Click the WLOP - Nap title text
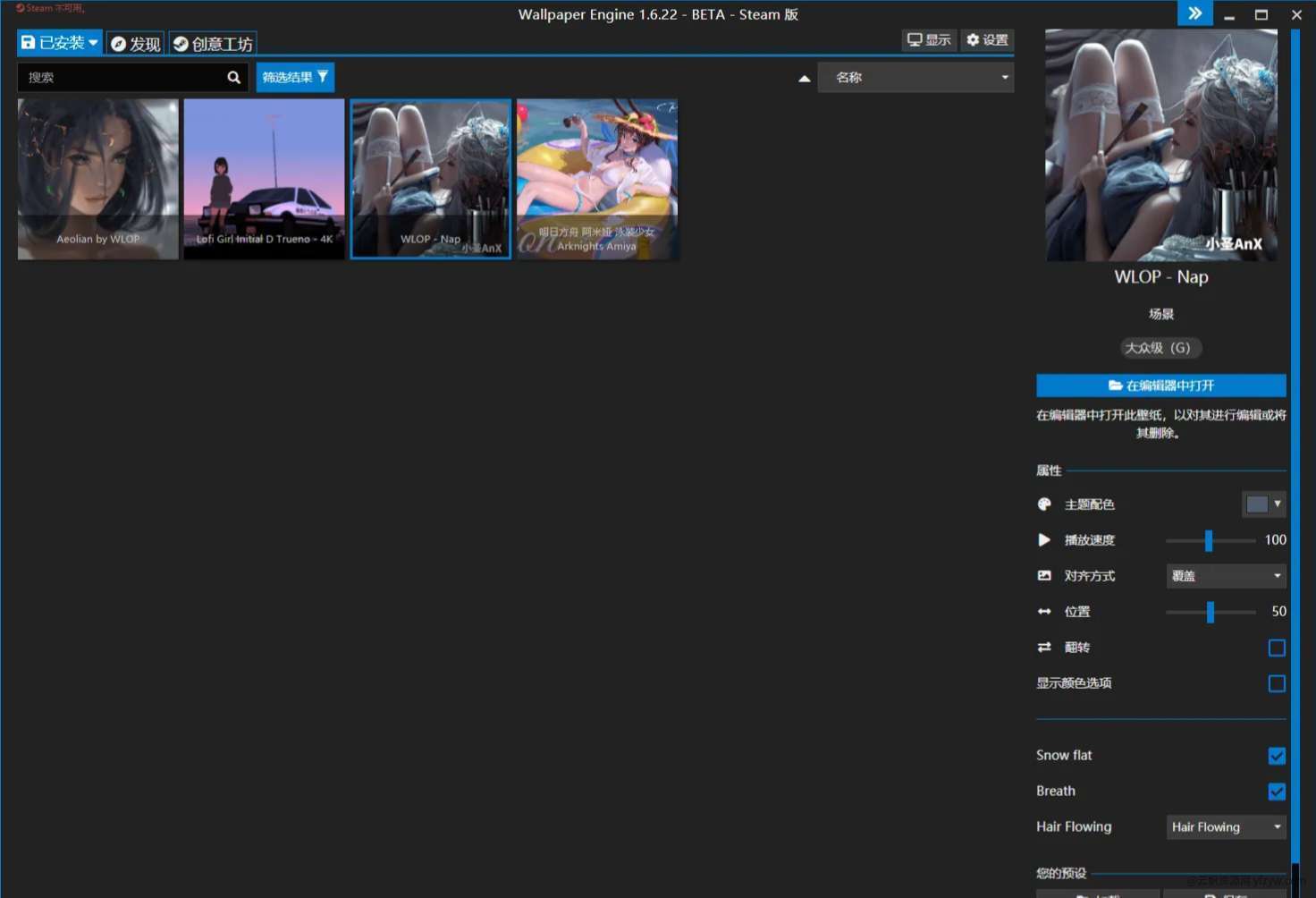1316x898 pixels. click(1161, 277)
